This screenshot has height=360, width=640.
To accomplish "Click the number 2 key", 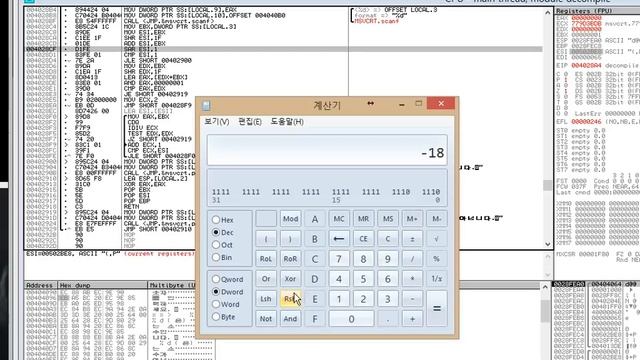I will pos(363,299).
